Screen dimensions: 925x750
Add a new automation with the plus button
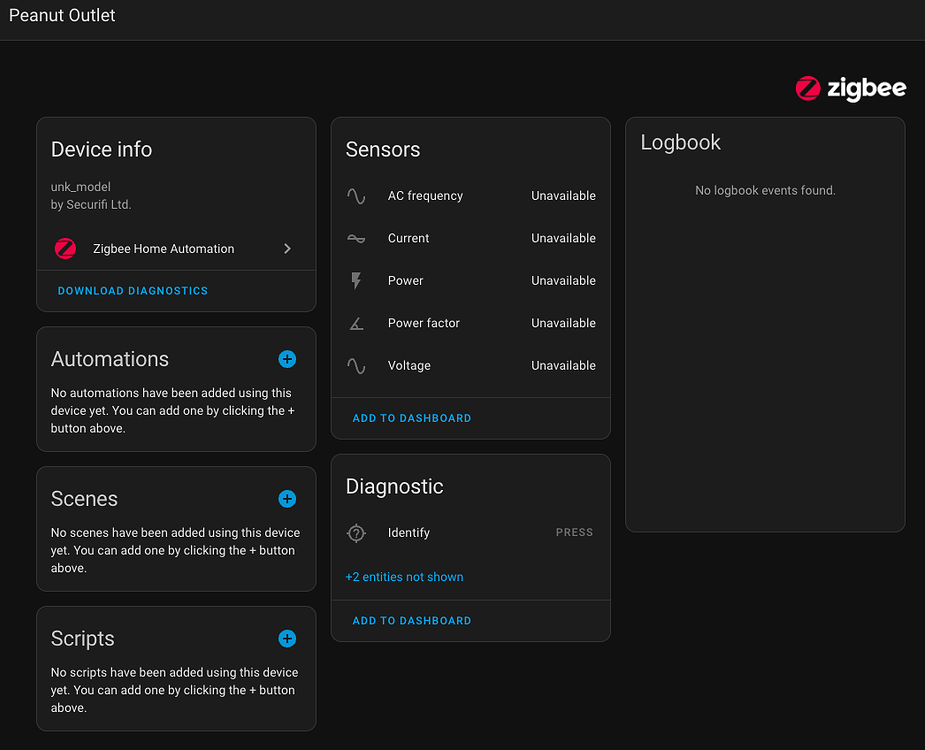pos(287,359)
